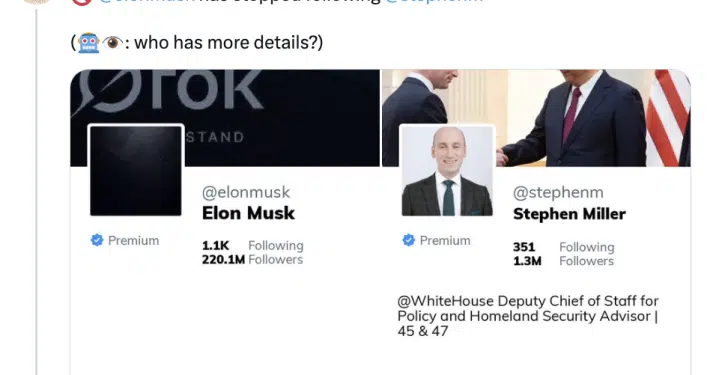This screenshot has height=375, width=710.
Task: Click Premium label under Elon Musk
Action: [134, 240]
